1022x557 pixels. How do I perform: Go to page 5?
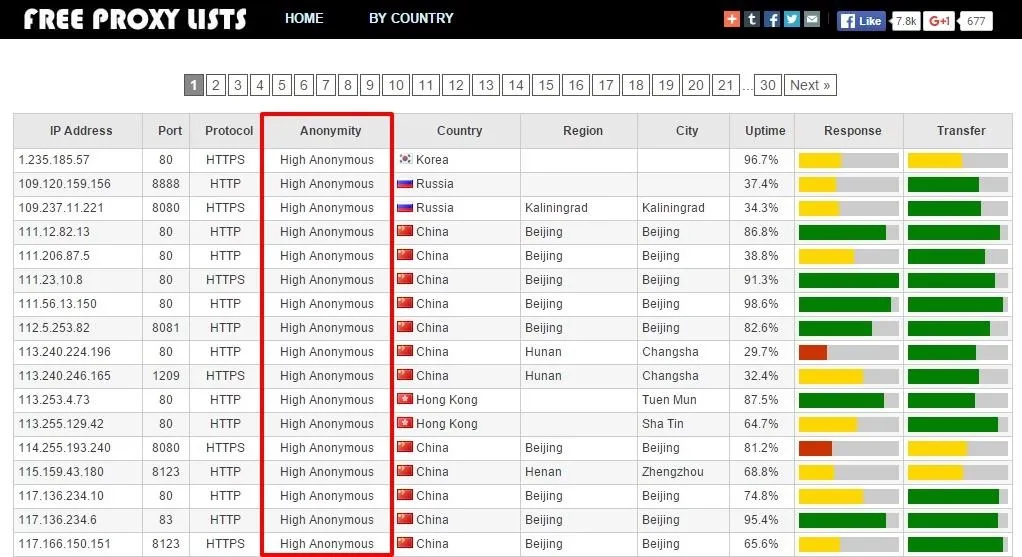click(x=282, y=85)
